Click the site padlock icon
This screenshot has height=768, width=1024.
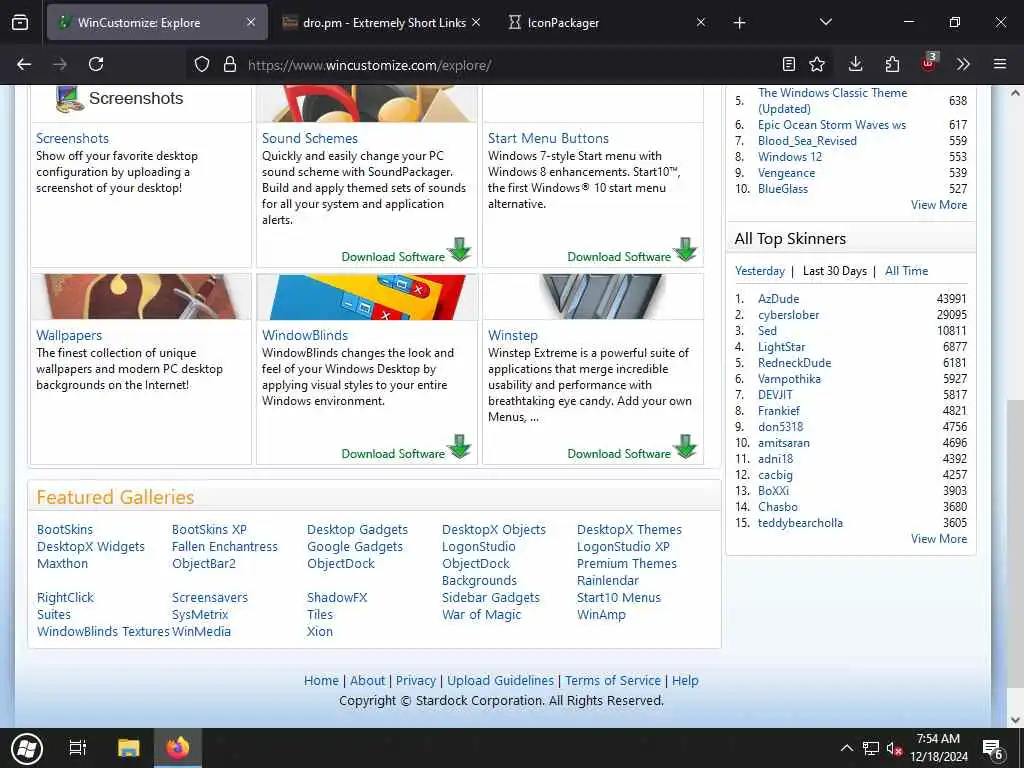coord(230,64)
